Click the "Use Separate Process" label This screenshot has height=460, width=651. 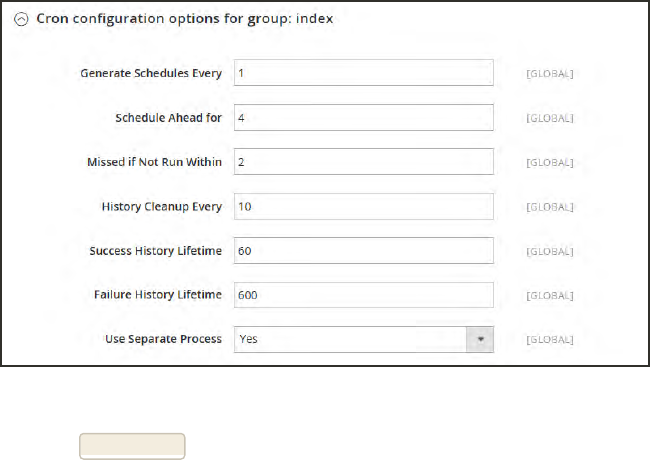coord(163,339)
